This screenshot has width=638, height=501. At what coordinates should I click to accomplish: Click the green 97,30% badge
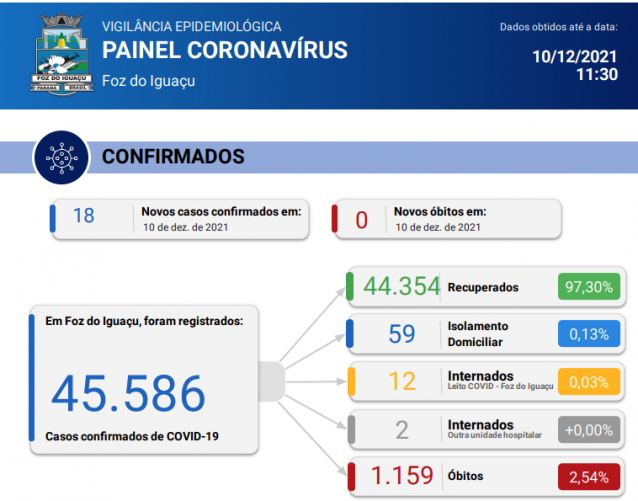pyautogui.click(x=589, y=287)
